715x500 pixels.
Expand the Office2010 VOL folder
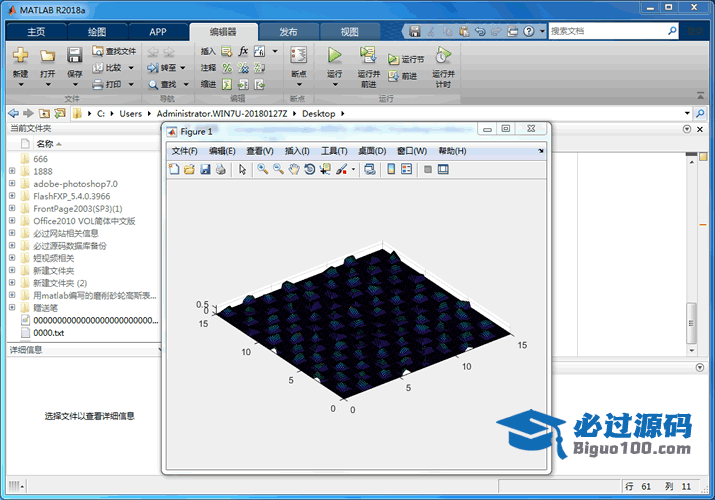(x=12, y=221)
